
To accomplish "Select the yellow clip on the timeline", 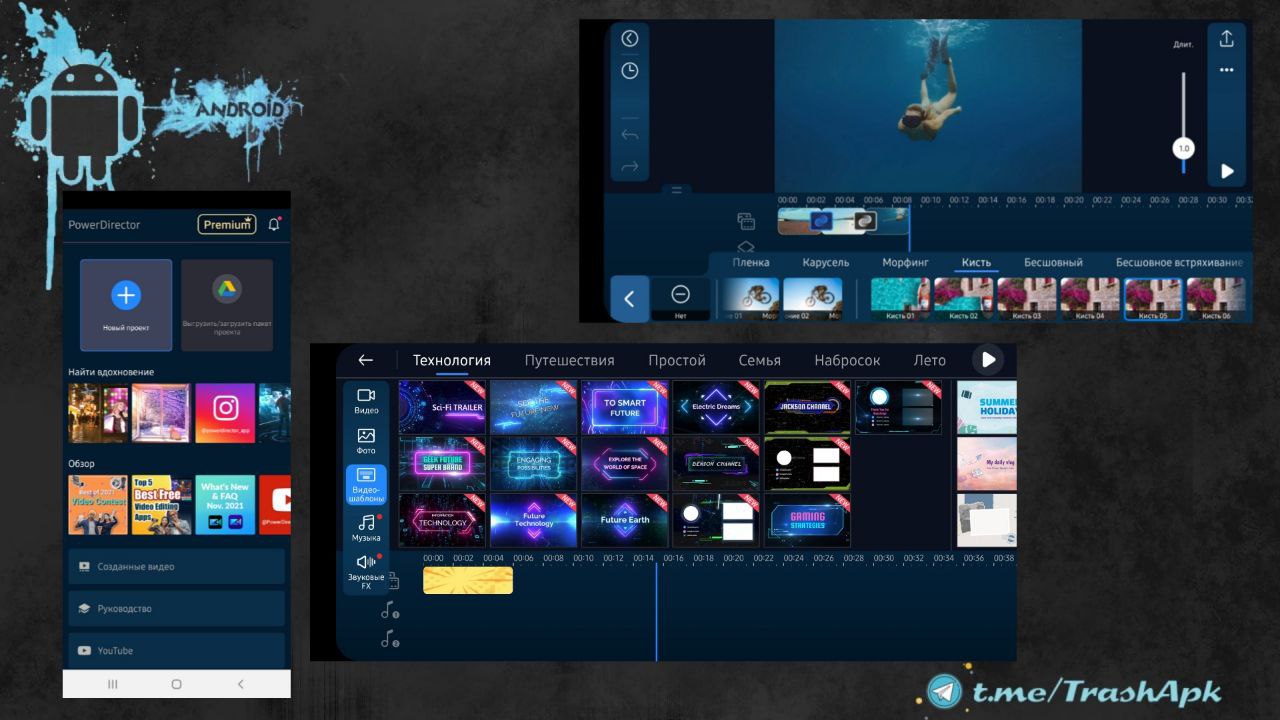I will tap(468, 580).
